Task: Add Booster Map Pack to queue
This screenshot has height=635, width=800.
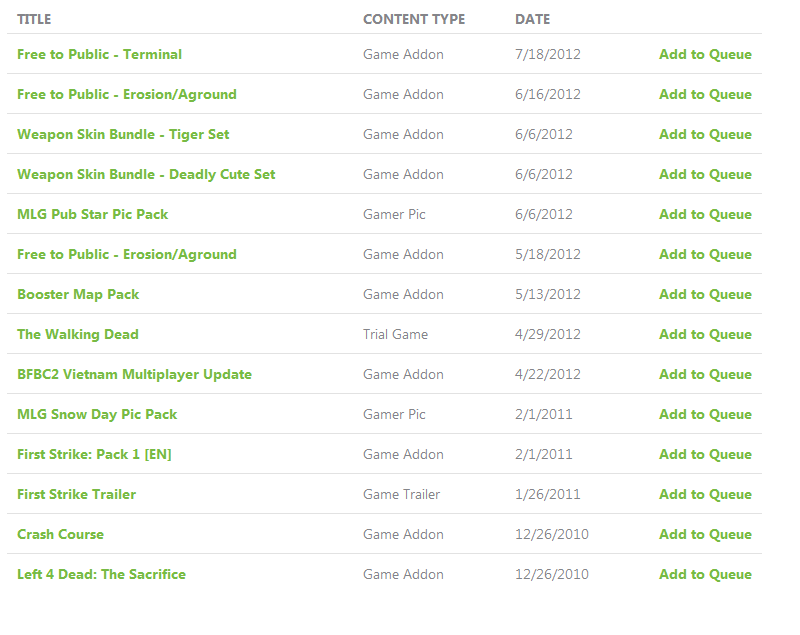Action: point(705,294)
